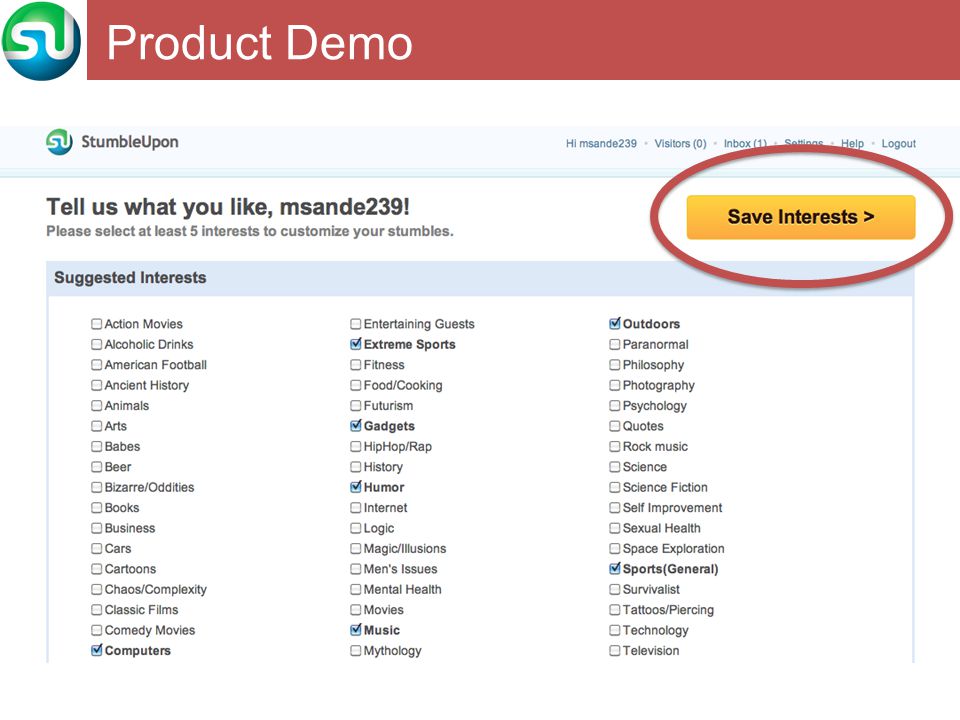Click the Logout link
The image size is (960, 720).
tap(899, 143)
